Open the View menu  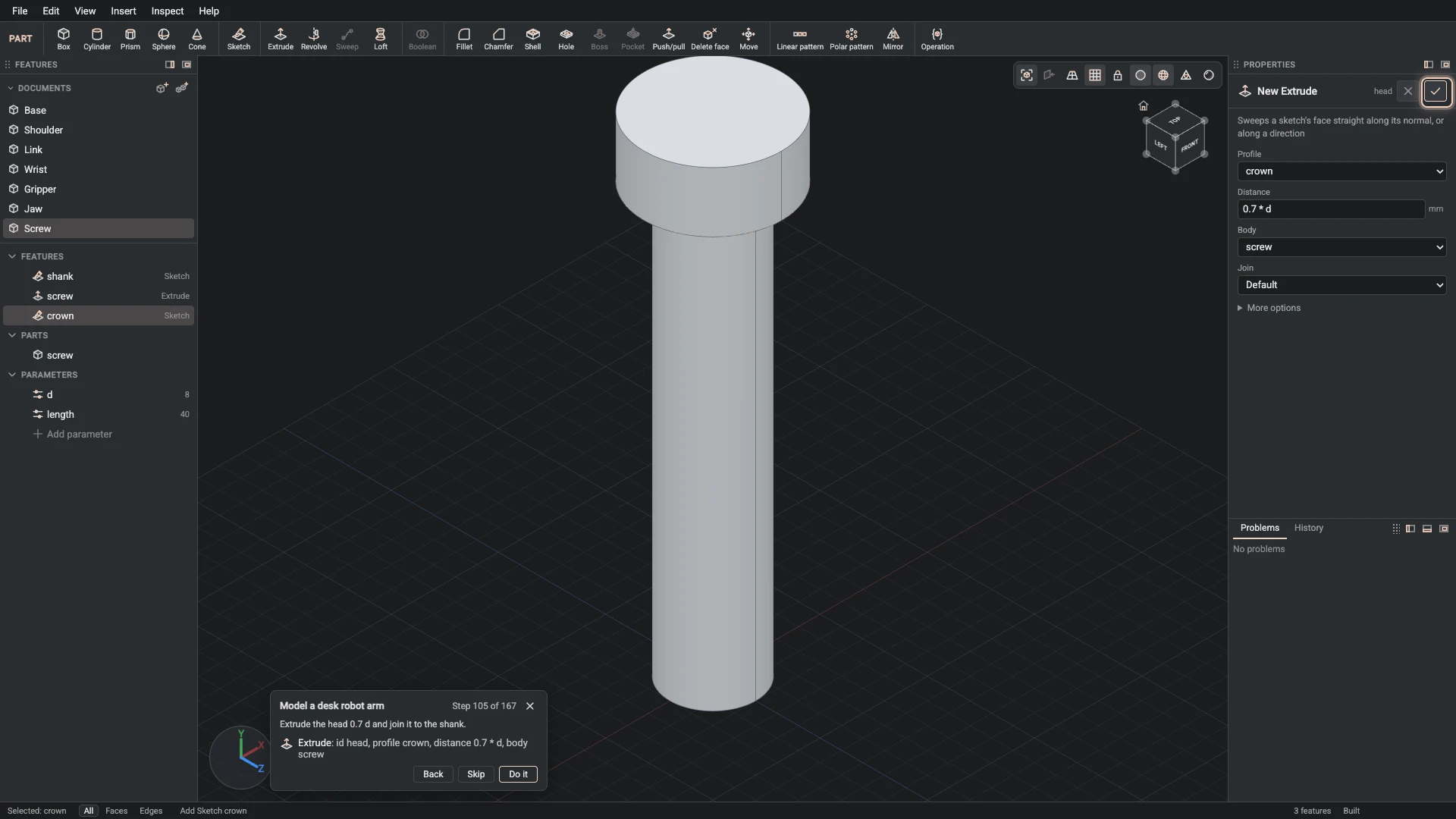click(x=85, y=11)
